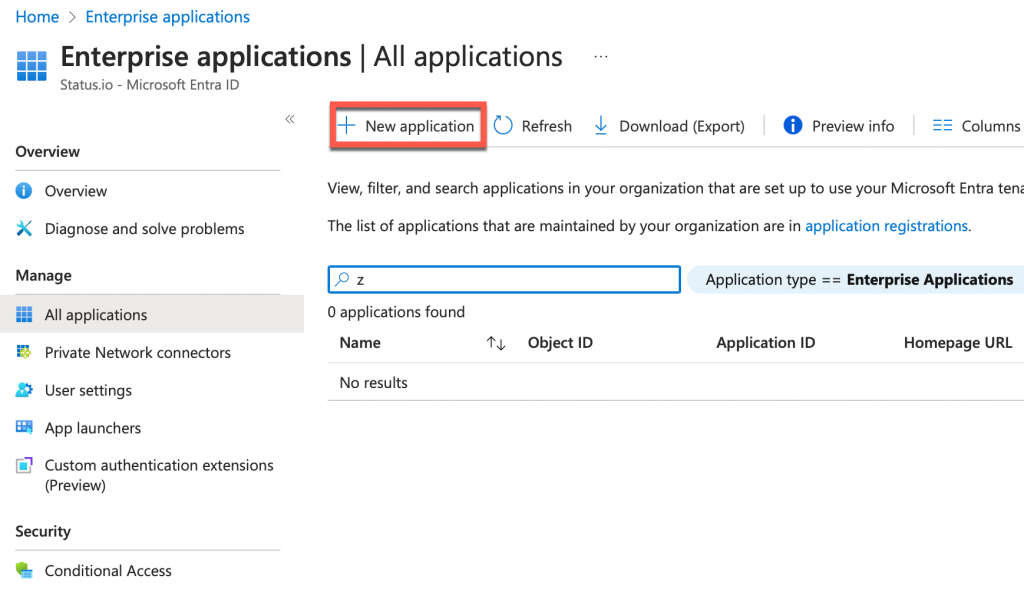Screen dimensions: 1024x592
Task: Click the App launchers icon in sidebar
Action: (x=24, y=427)
